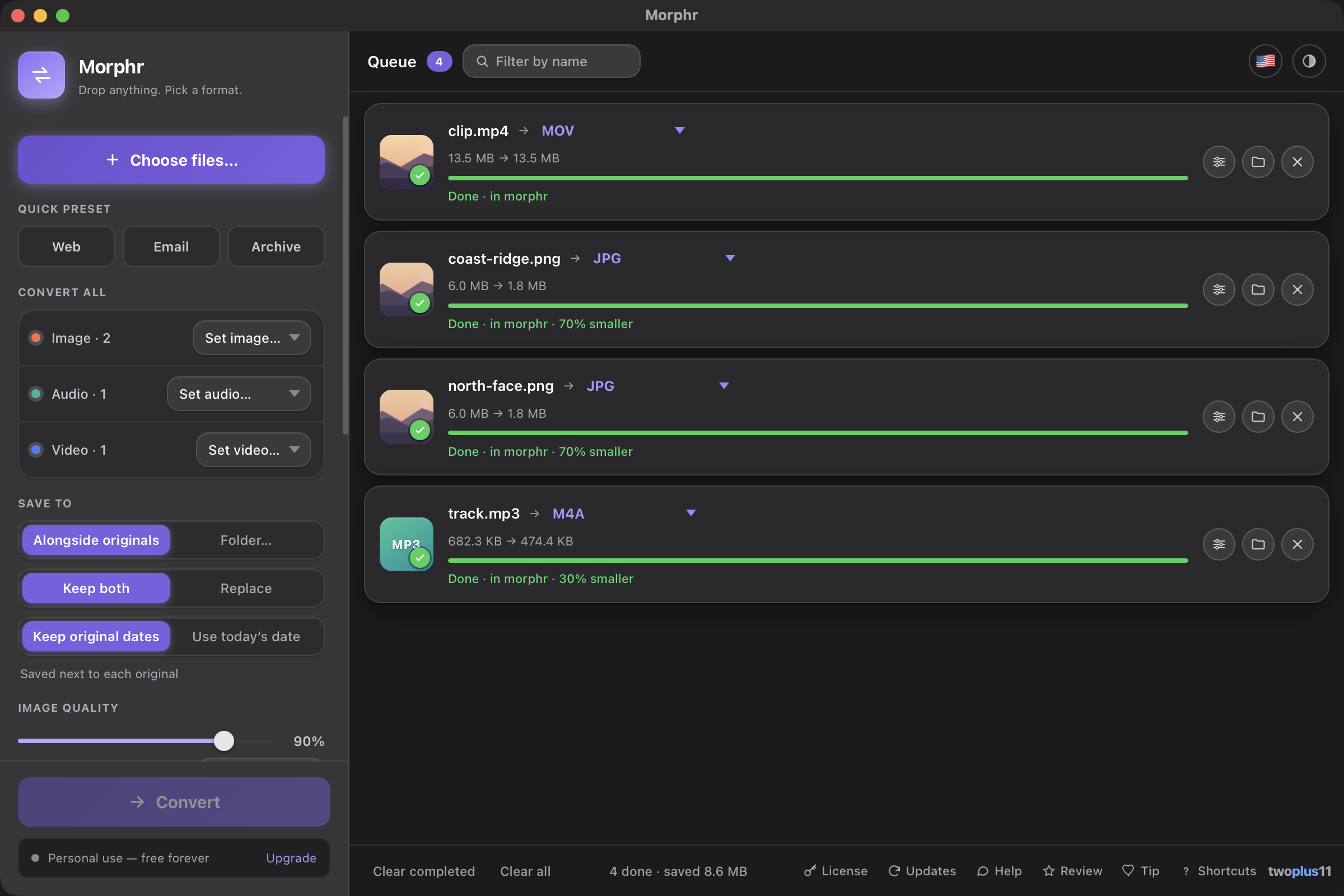Open Set video... format dropdown

[254, 450]
